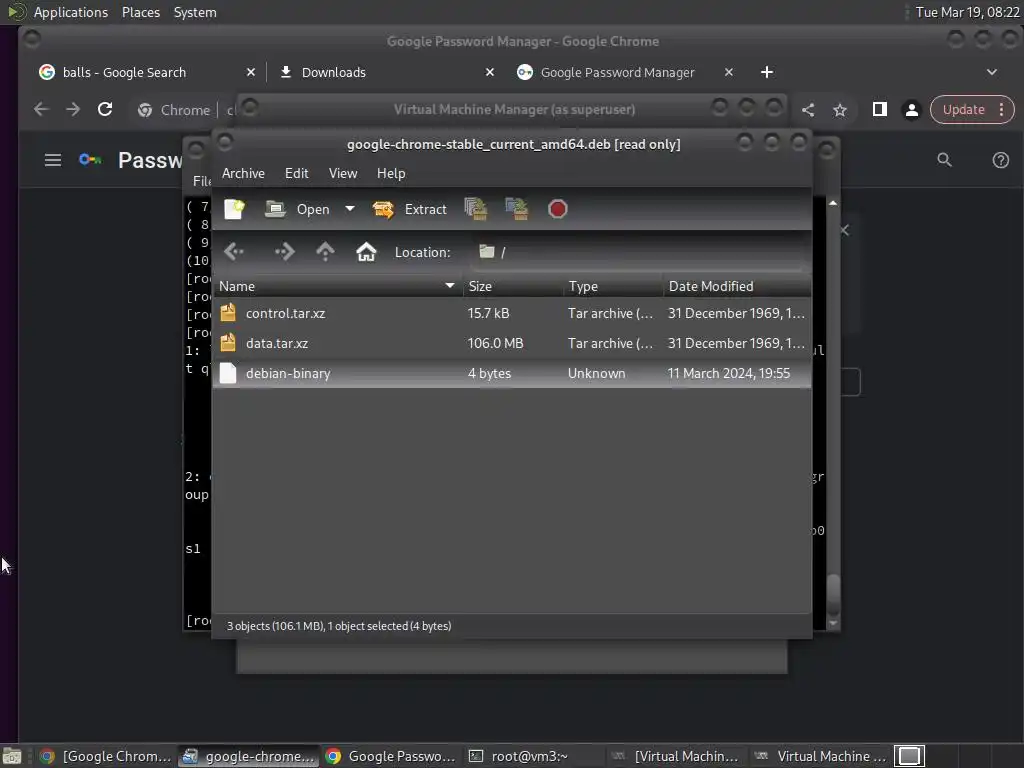Click the debian-binary blank file icon
The width and height of the screenshot is (1024, 768).
click(x=228, y=373)
